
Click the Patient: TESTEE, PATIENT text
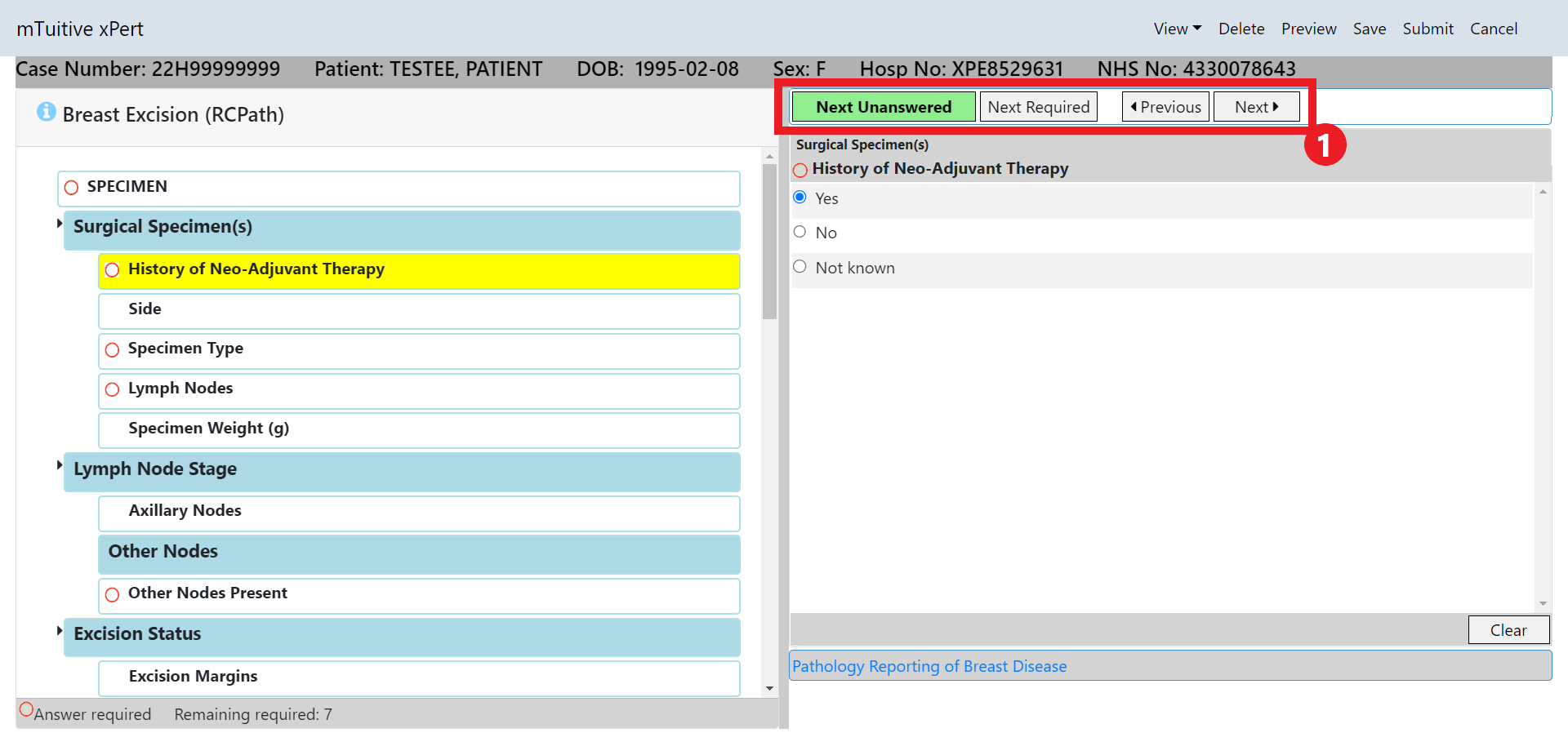(429, 69)
